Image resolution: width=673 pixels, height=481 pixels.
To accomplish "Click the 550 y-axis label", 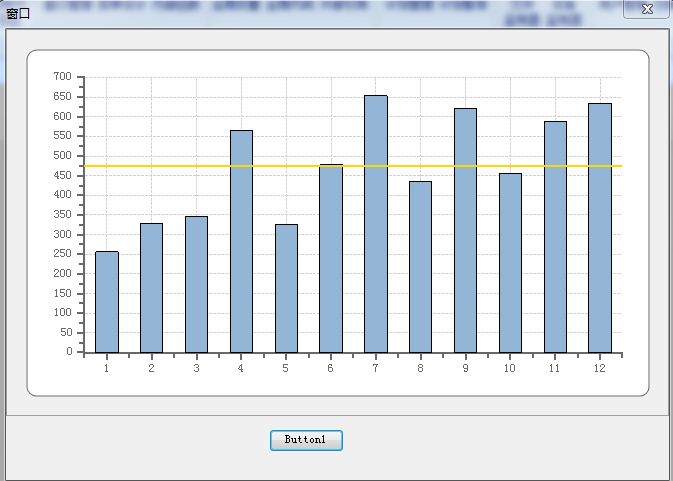I will tap(63, 136).
